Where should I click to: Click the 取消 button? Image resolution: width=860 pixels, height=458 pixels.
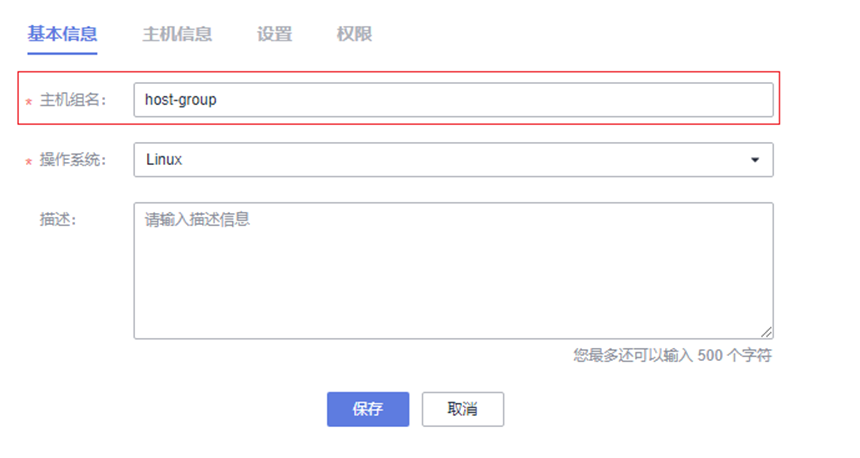[462, 409]
